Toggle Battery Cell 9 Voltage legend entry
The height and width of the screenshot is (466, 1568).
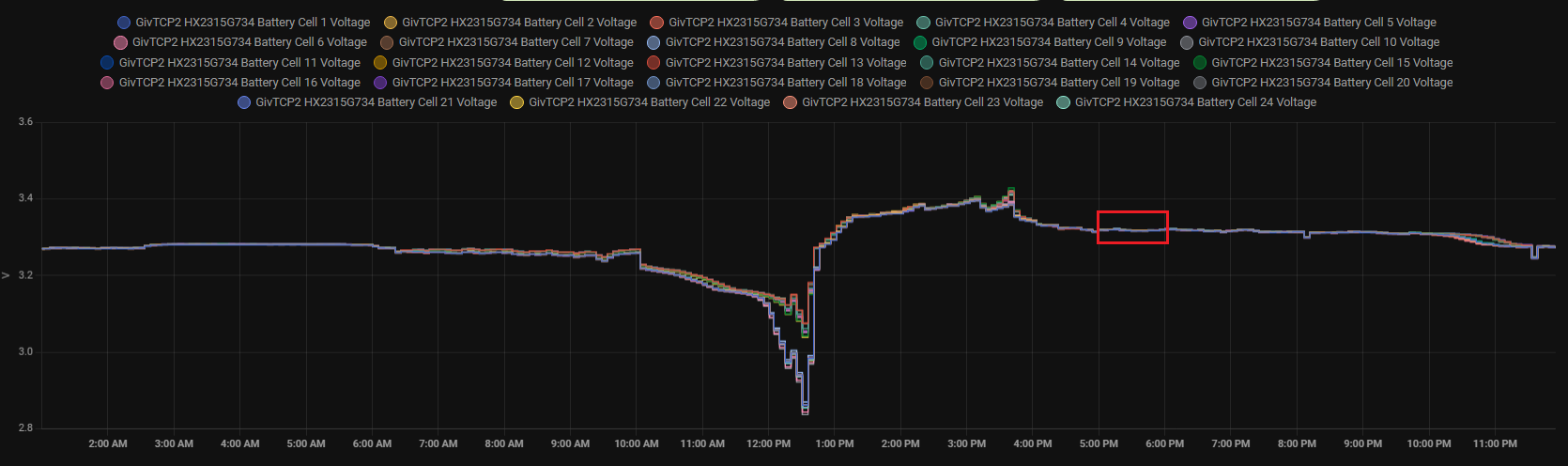point(1040,42)
